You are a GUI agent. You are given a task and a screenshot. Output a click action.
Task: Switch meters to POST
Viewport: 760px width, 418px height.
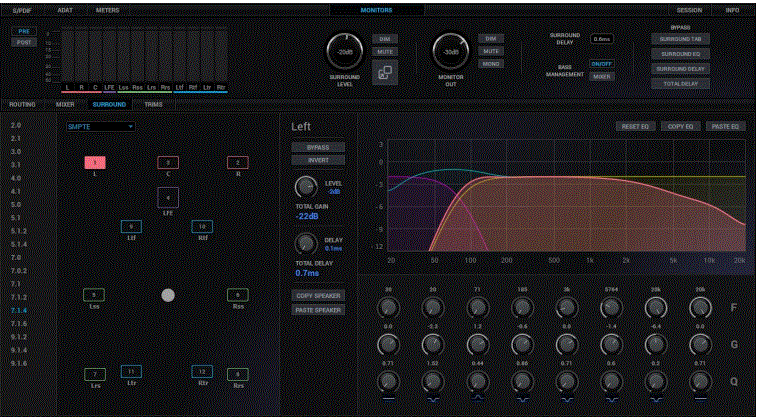click(x=24, y=42)
